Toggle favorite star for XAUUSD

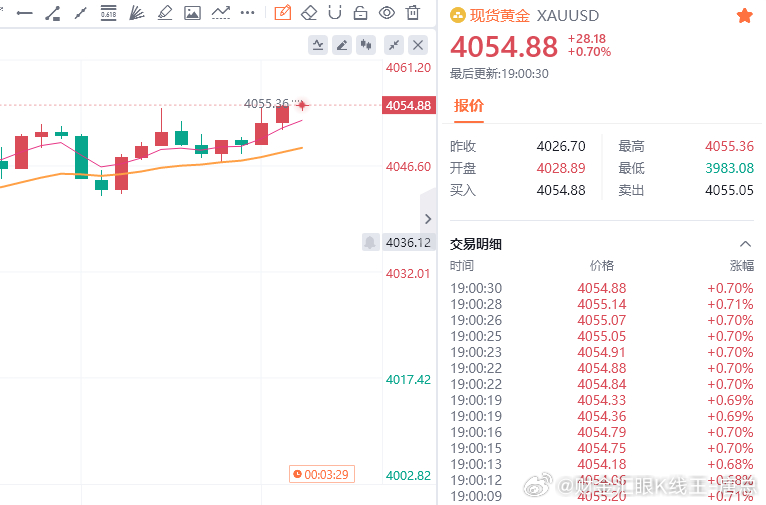click(x=745, y=16)
